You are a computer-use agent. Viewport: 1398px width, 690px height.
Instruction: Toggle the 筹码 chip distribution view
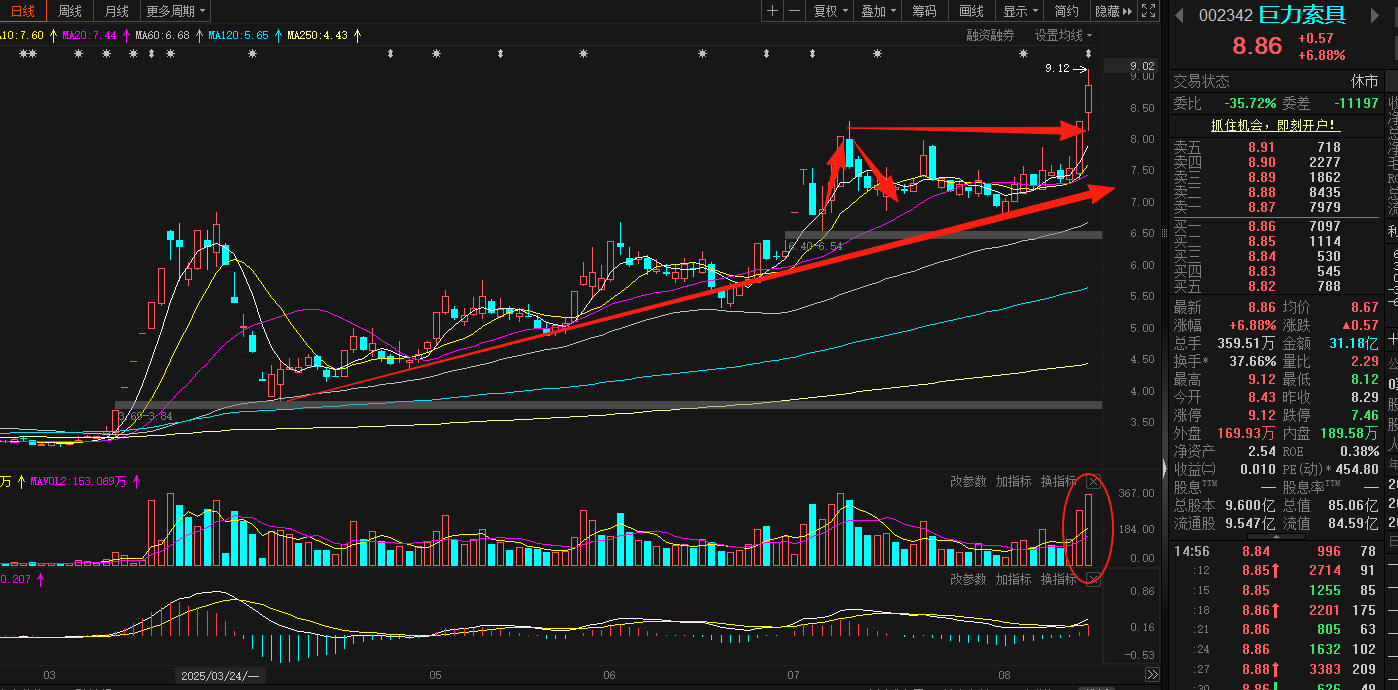(925, 11)
